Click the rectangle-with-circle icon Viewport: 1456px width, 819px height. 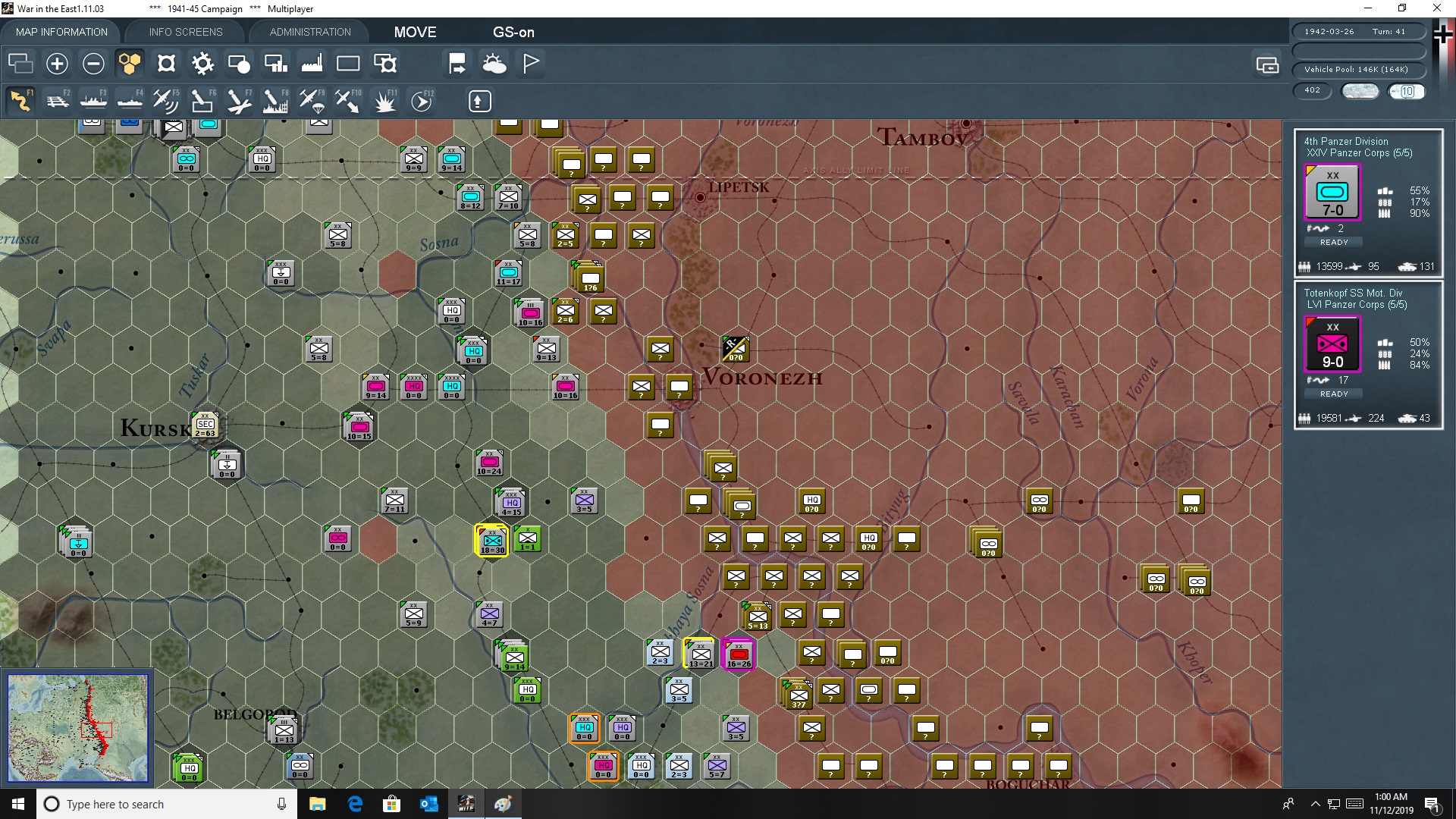point(239,63)
